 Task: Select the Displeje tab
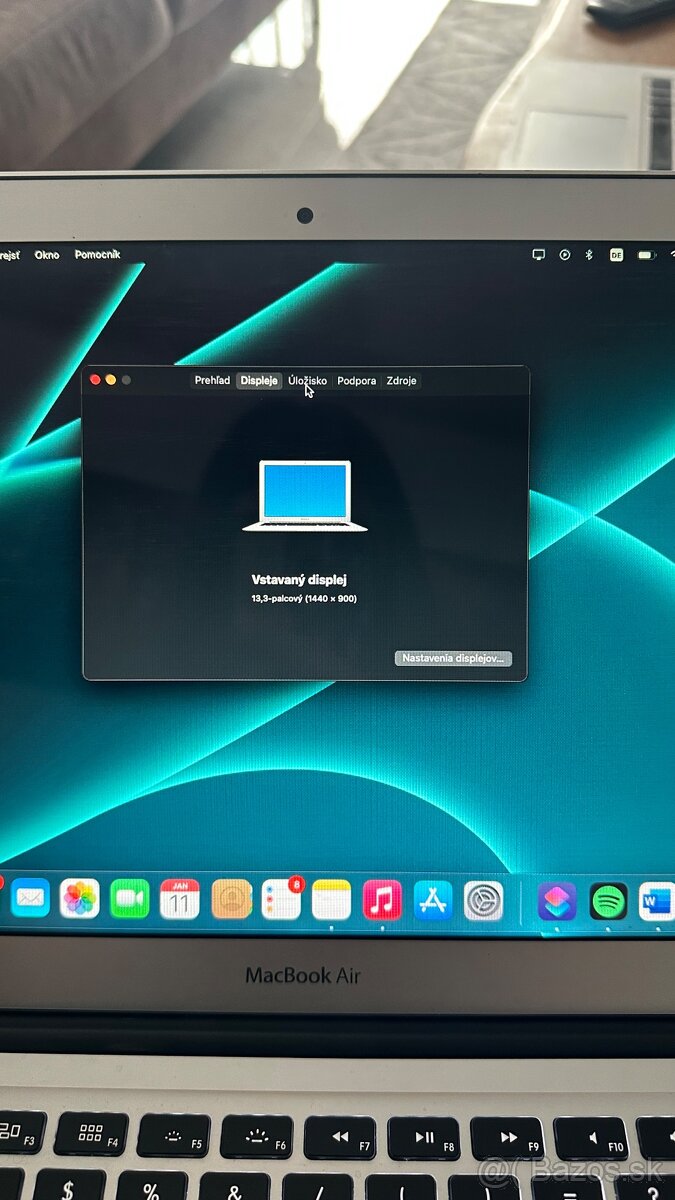pos(259,380)
